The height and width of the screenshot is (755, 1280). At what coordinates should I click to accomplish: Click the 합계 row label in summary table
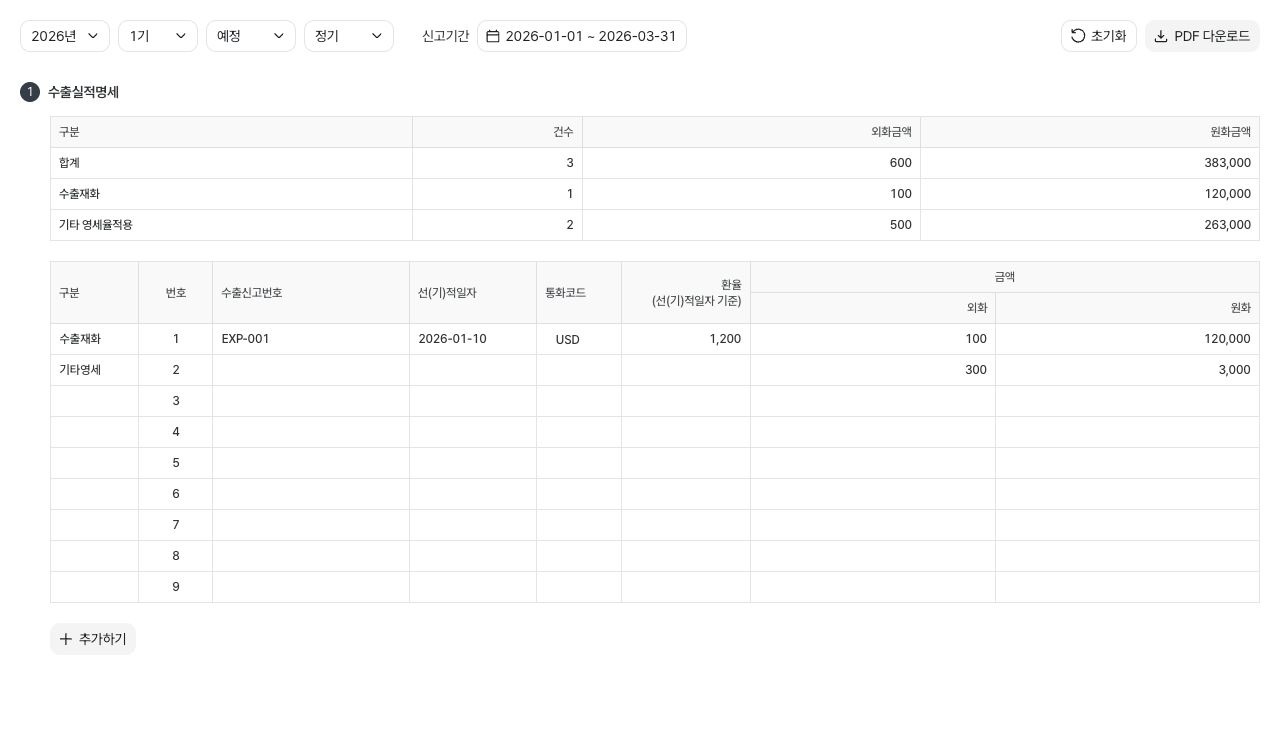point(69,163)
